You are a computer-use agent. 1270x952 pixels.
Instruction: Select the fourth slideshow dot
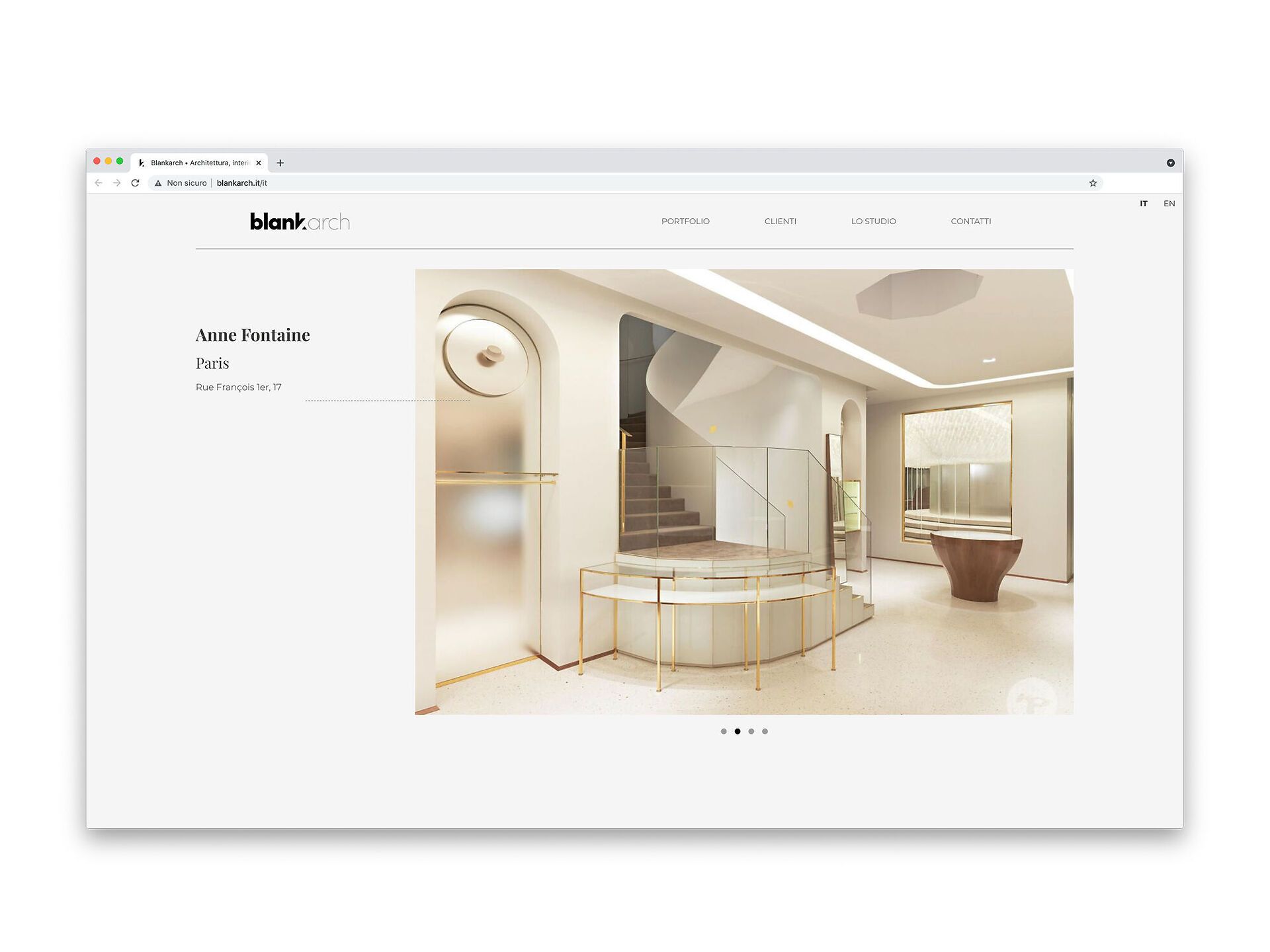(765, 731)
